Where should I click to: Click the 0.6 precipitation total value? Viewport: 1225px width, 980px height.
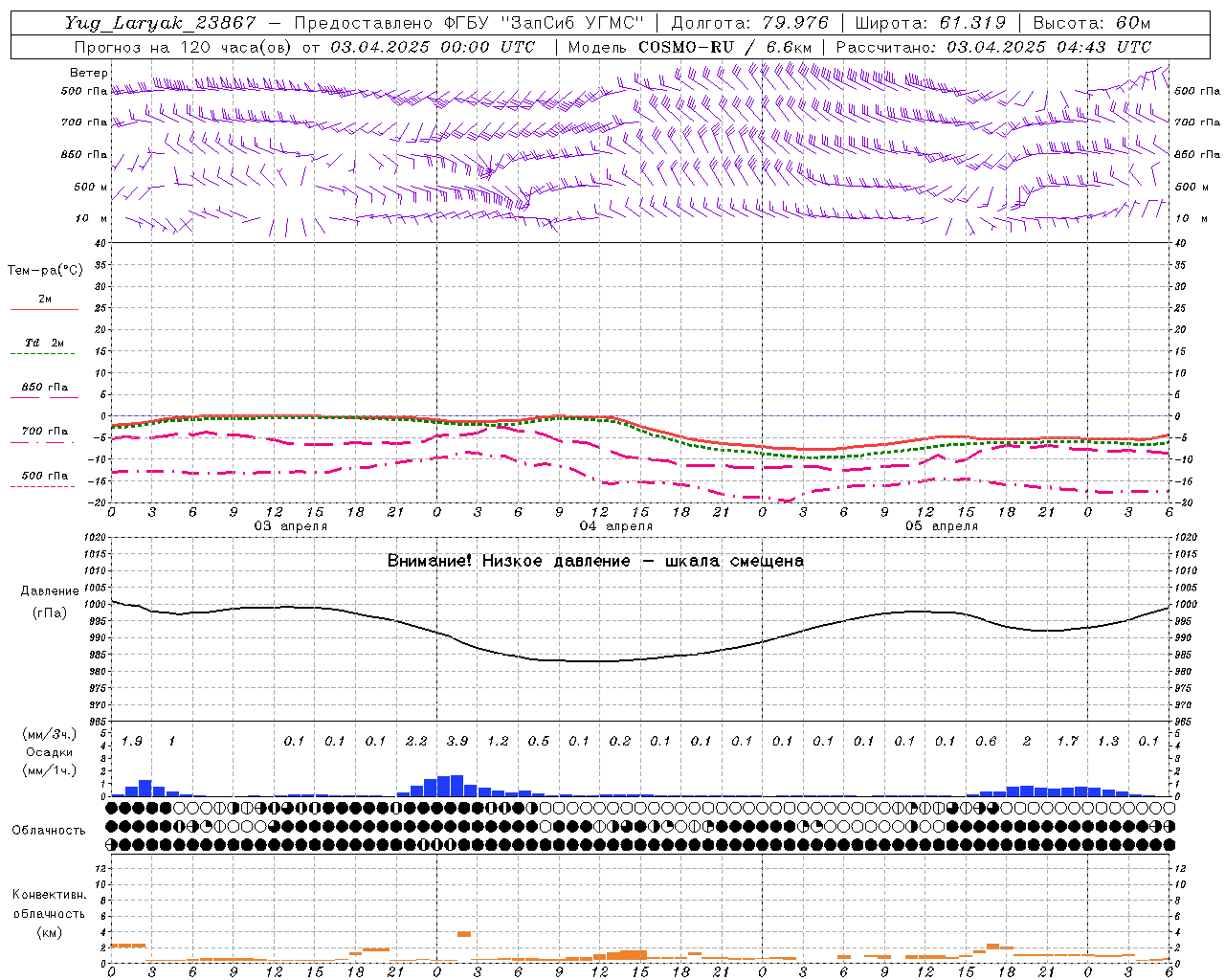(x=986, y=742)
